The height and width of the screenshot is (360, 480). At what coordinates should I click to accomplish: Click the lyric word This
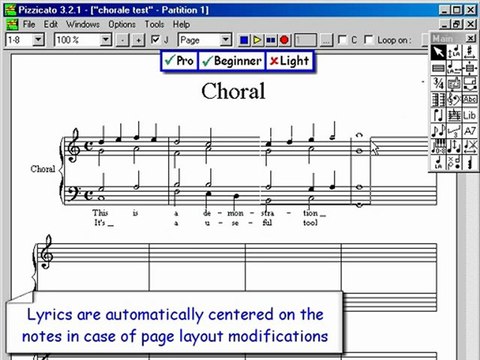[x=100, y=213]
